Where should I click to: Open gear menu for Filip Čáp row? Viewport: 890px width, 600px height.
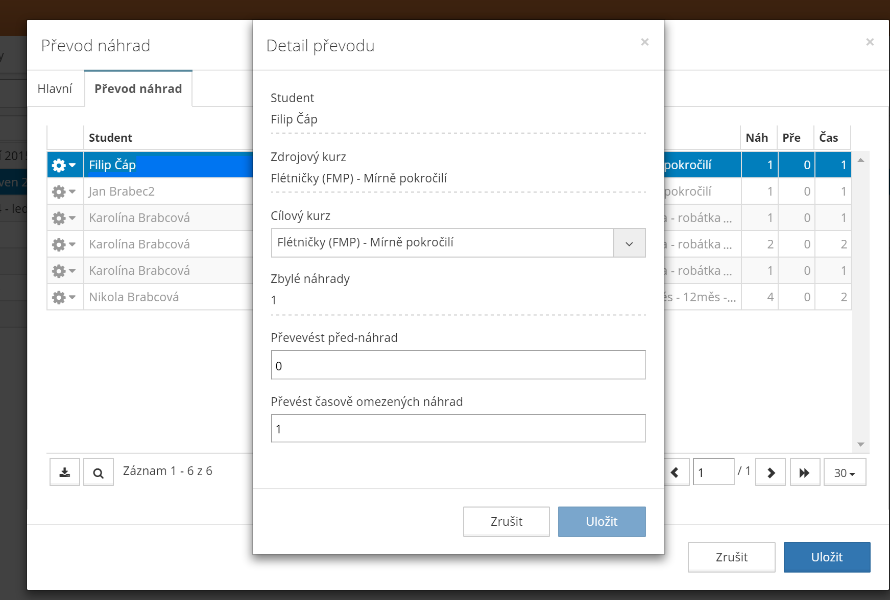point(64,165)
